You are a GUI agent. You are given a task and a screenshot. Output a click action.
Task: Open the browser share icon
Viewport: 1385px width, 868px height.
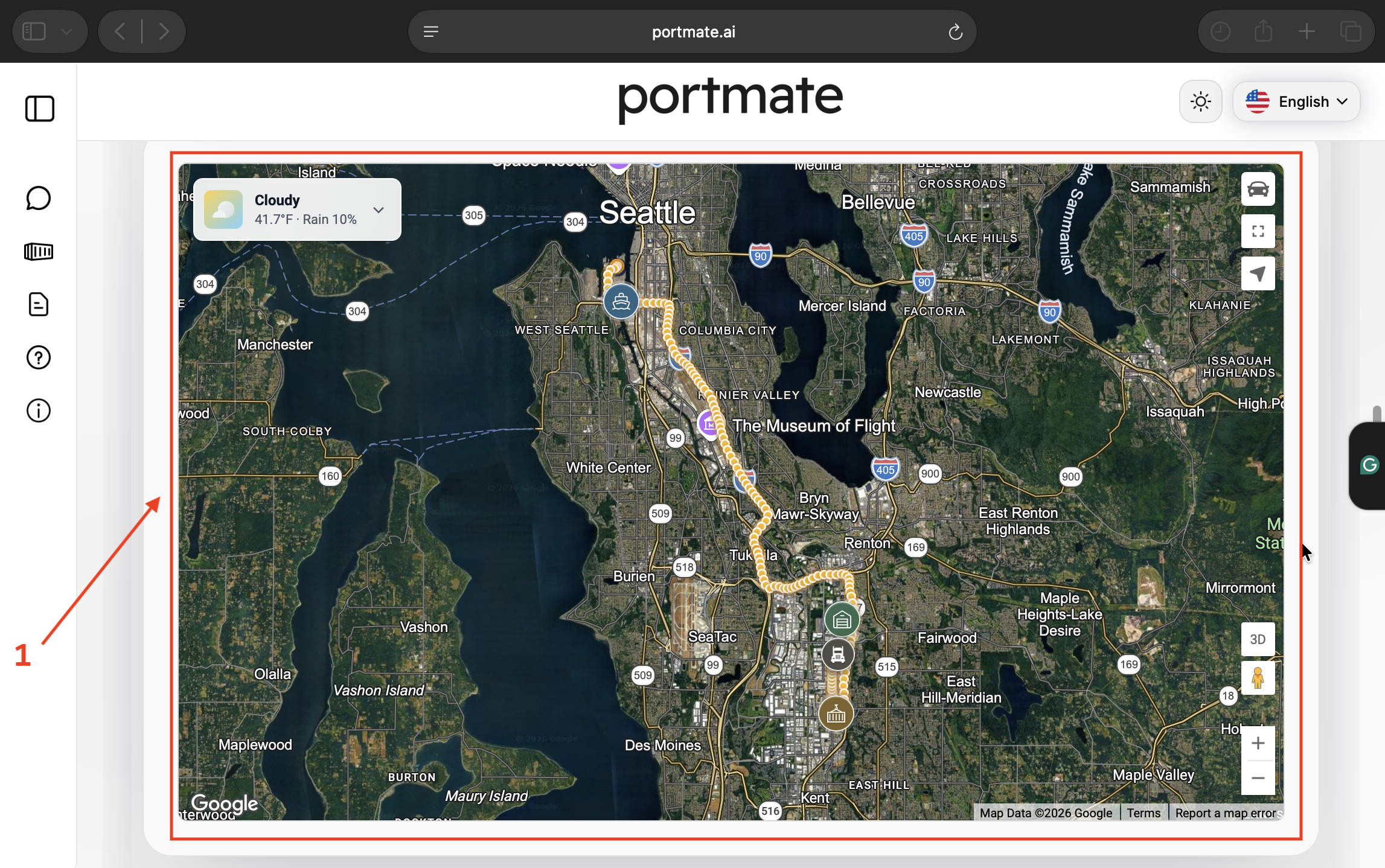1263,31
